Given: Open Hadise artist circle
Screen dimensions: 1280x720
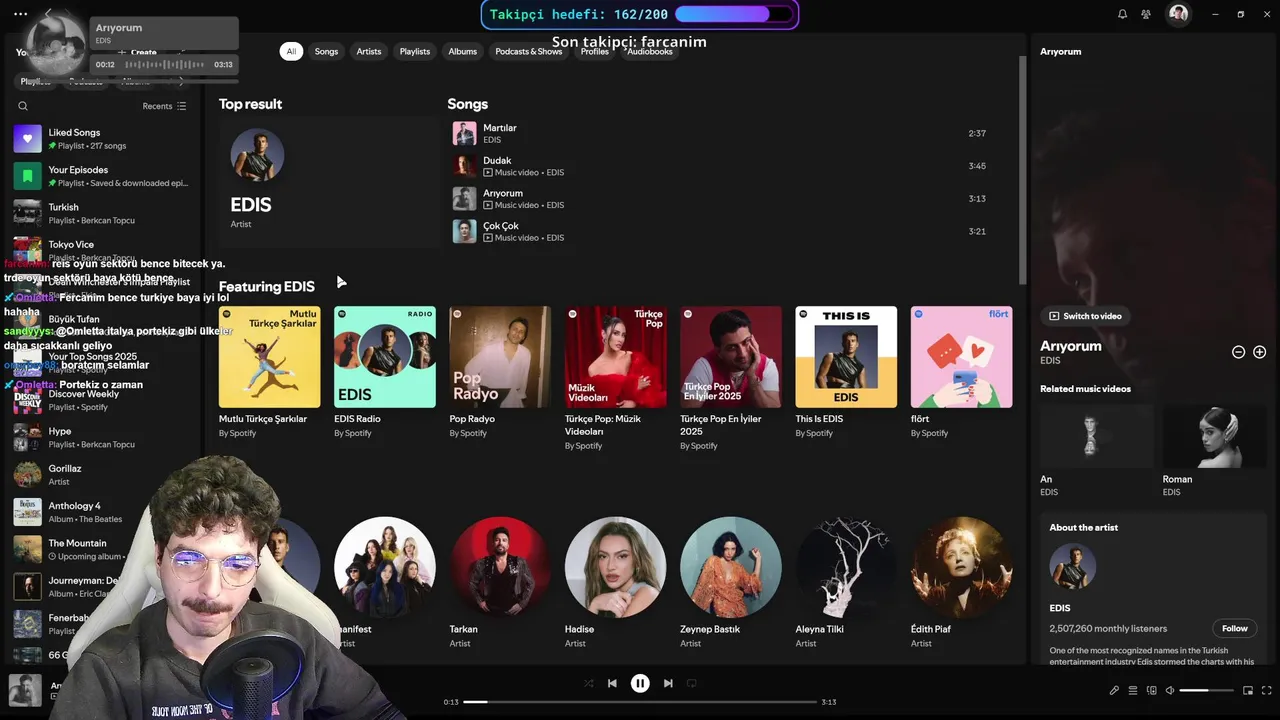Looking at the screenshot, I should coord(616,567).
